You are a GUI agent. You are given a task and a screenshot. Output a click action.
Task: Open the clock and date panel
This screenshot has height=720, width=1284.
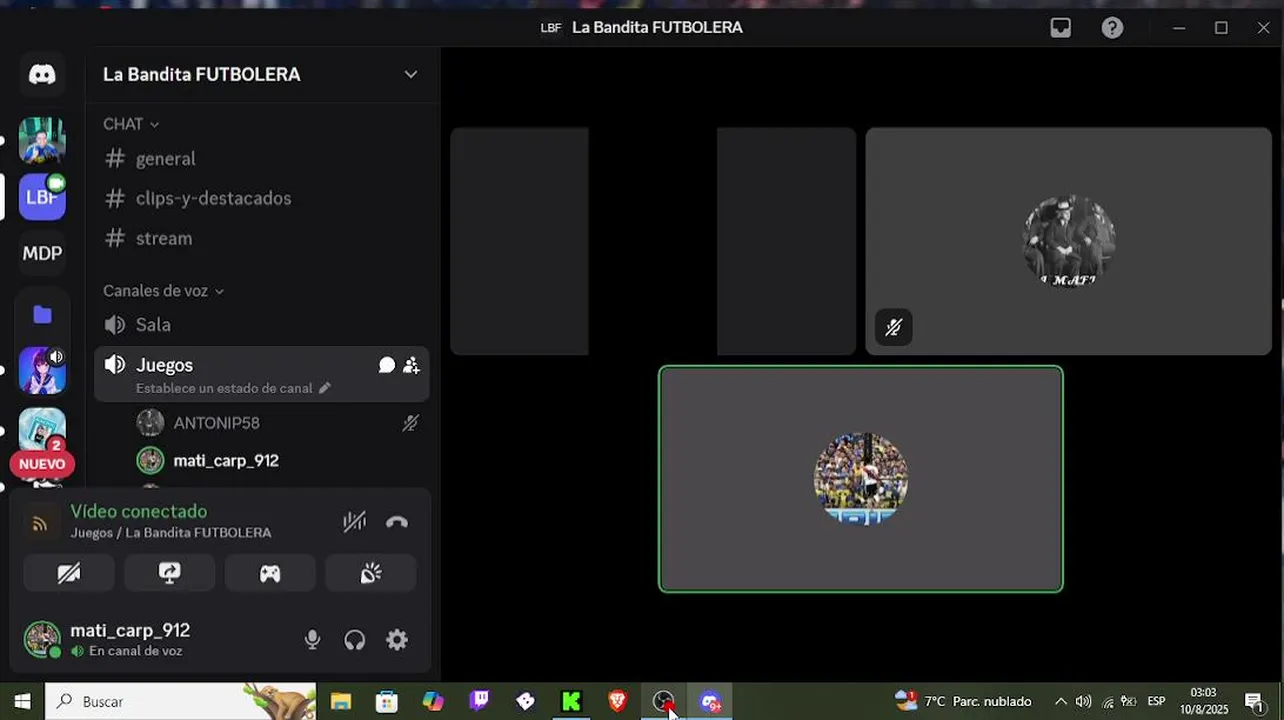1204,702
